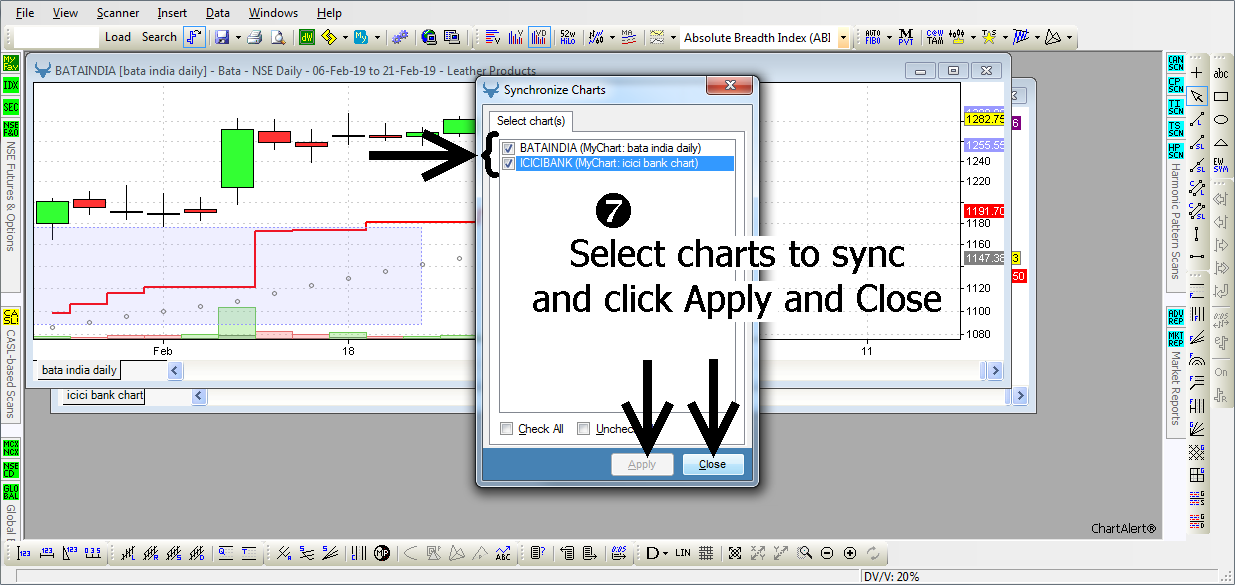Open the Scanner menu

tap(118, 13)
